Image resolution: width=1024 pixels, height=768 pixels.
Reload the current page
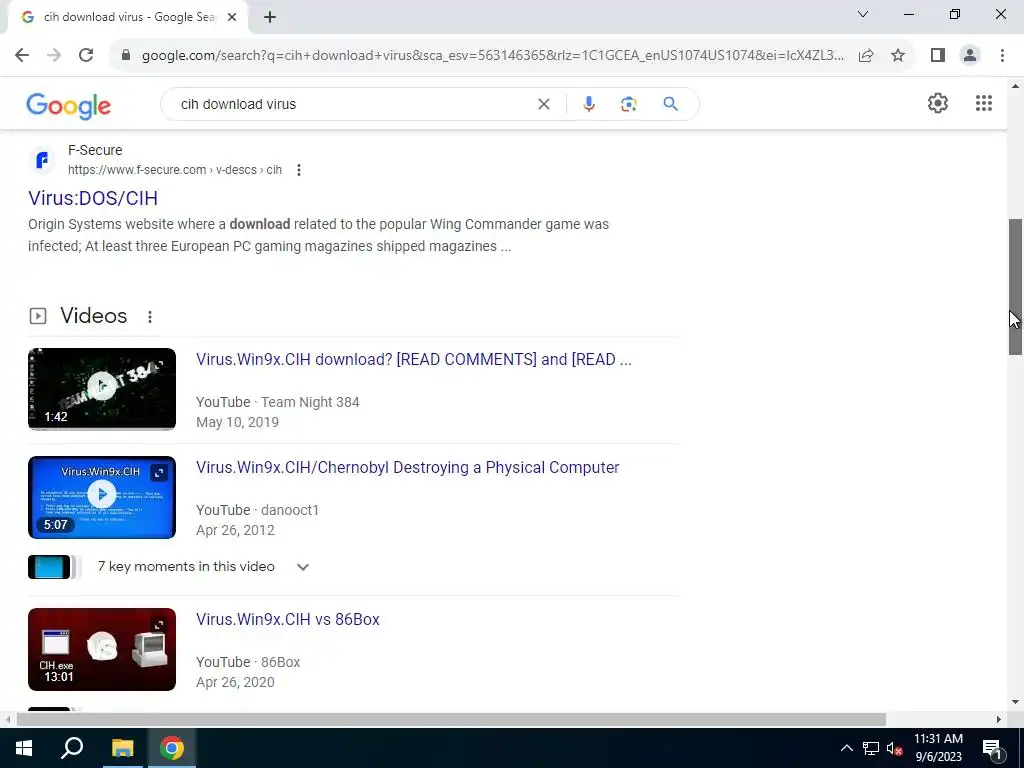pos(86,55)
